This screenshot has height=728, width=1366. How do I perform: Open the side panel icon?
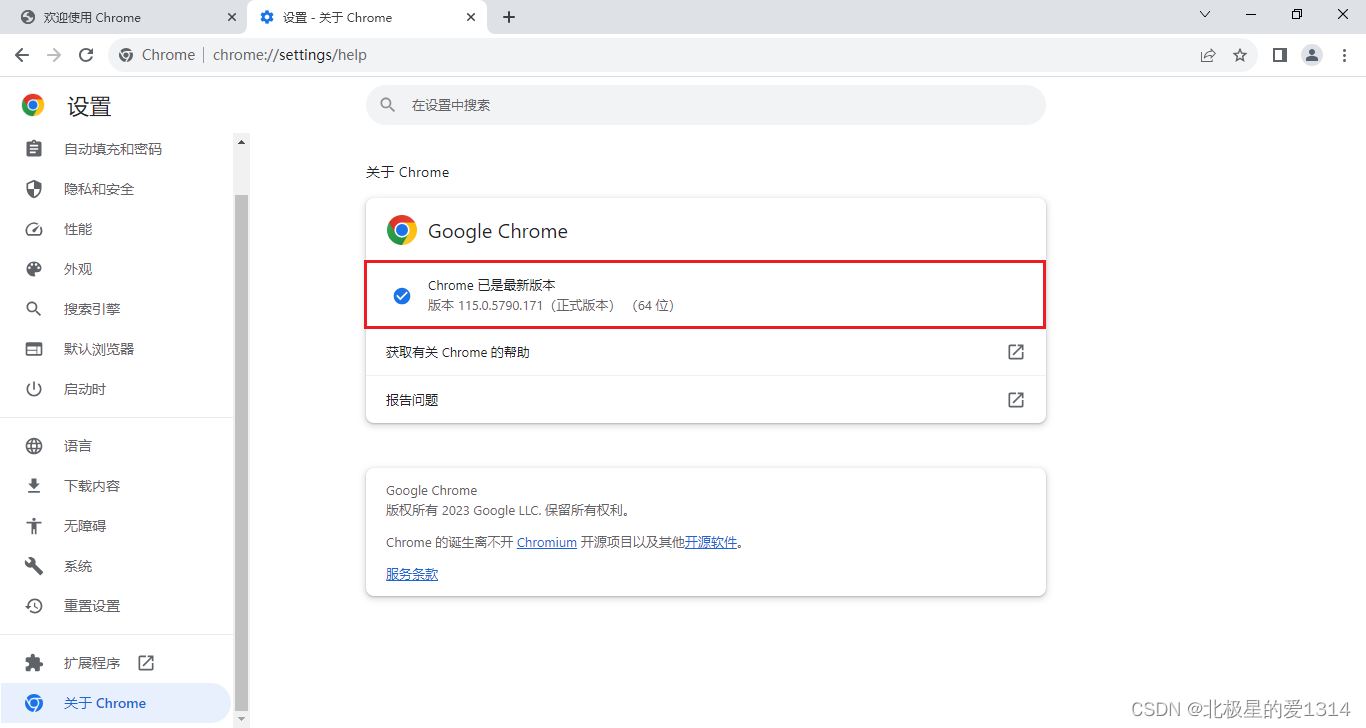1280,55
